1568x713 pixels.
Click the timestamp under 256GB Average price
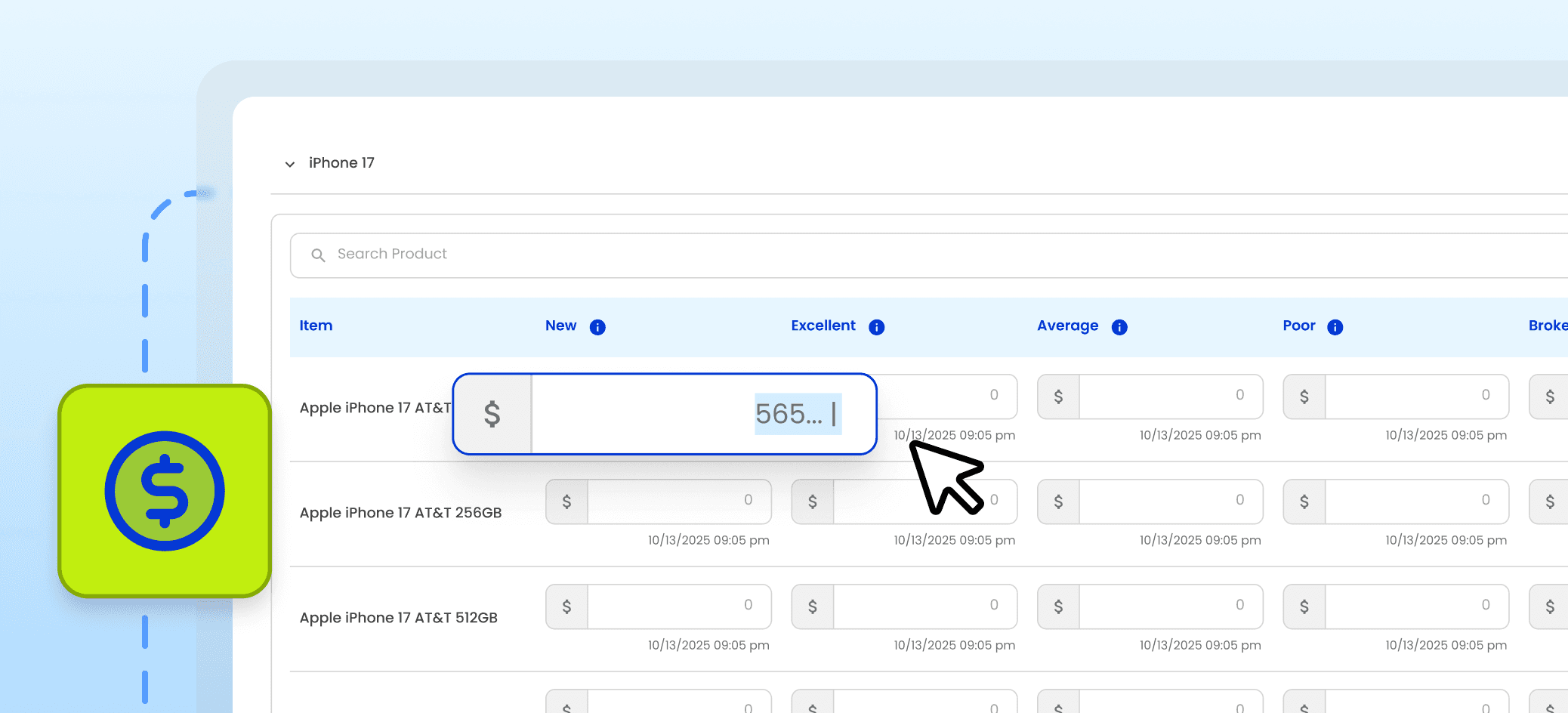[1200, 540]
